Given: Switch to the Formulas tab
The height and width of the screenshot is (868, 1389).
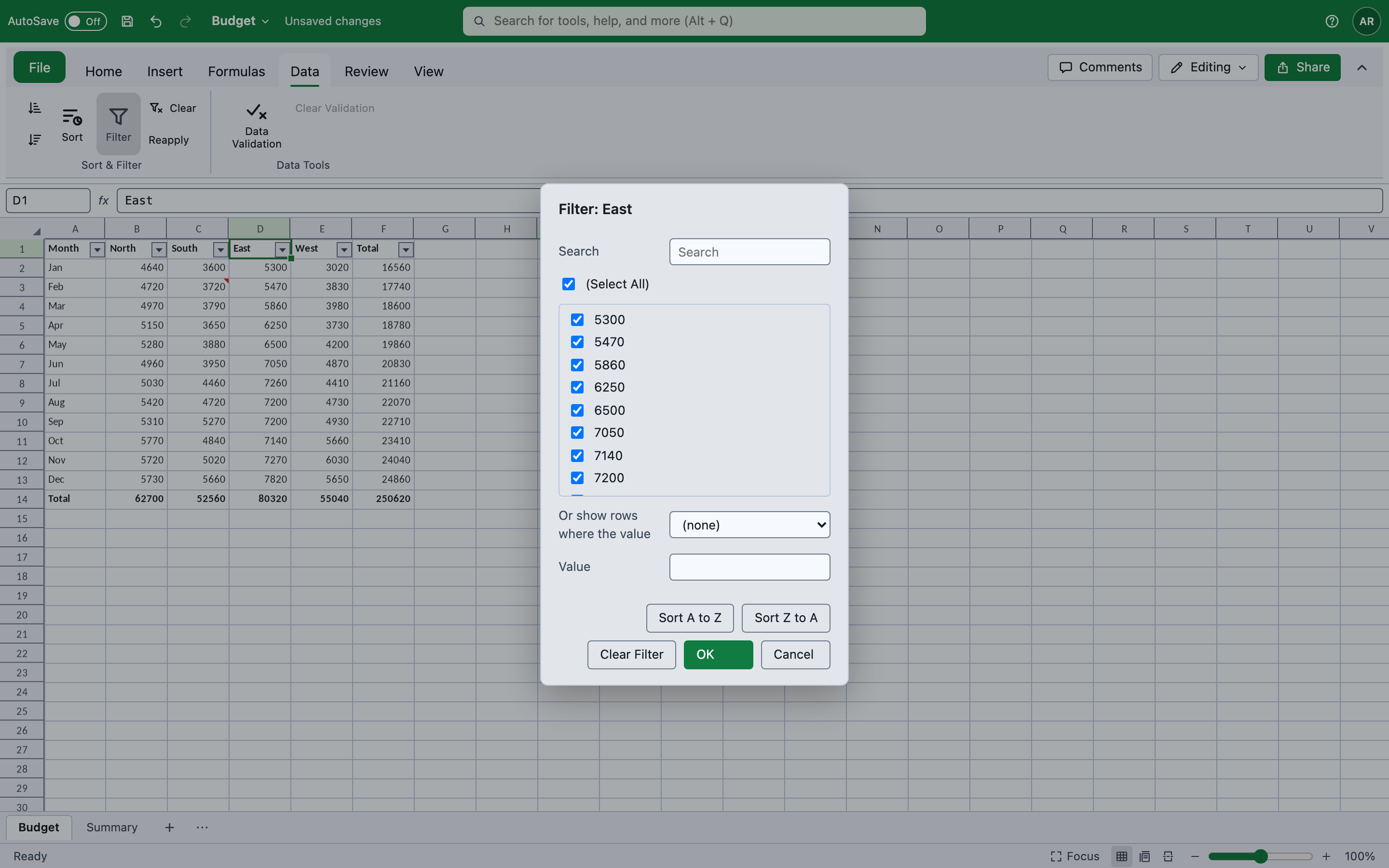Looking at the screenshot, I should [x=236, y=71].
